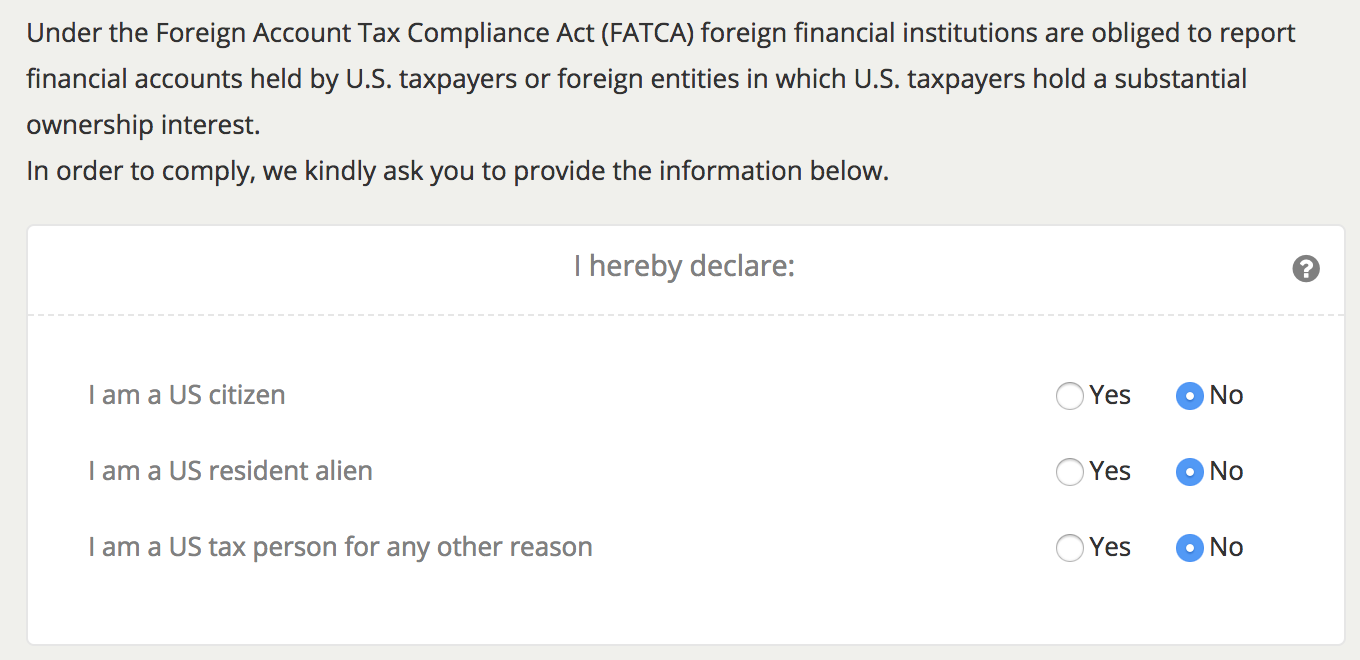Viewport: 1360px width, 660px height.
Task: Click the 'I hereby declare:' heading
Action: [x=684, y=266]
